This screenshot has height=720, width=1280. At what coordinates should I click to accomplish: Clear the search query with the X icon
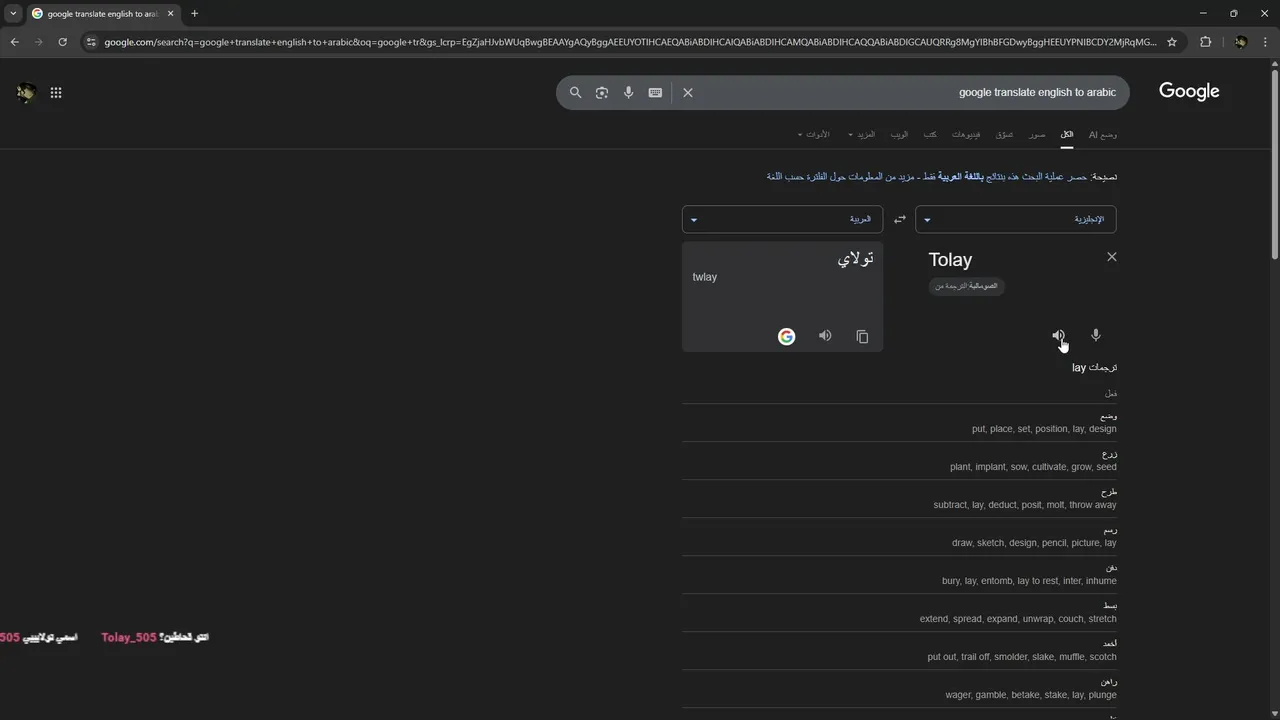688,92
